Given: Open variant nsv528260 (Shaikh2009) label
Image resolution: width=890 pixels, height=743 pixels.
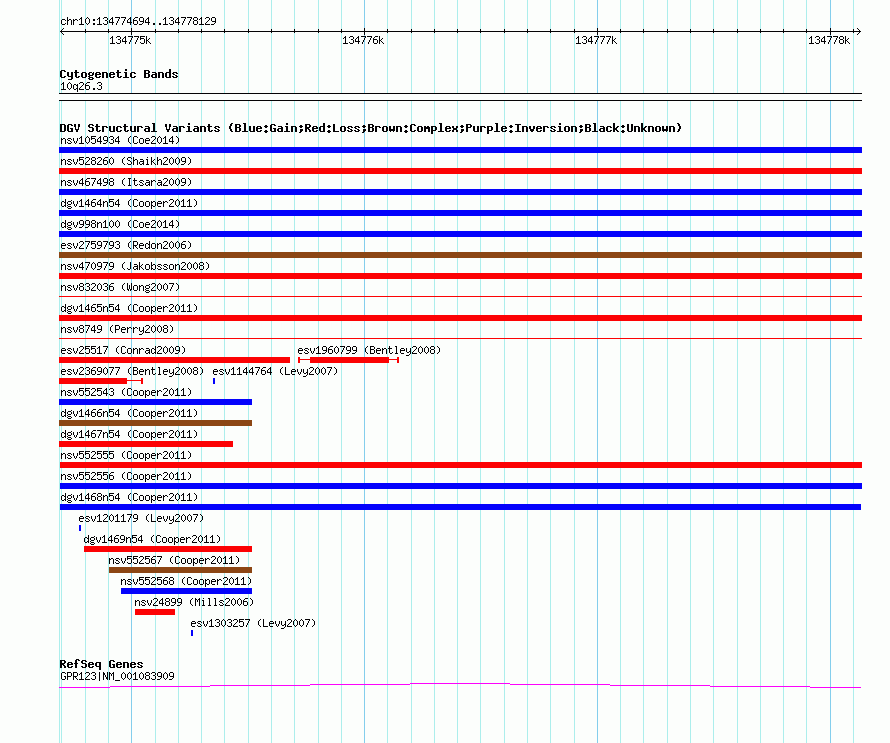Looking at the screenshot, I should point(126,161).
